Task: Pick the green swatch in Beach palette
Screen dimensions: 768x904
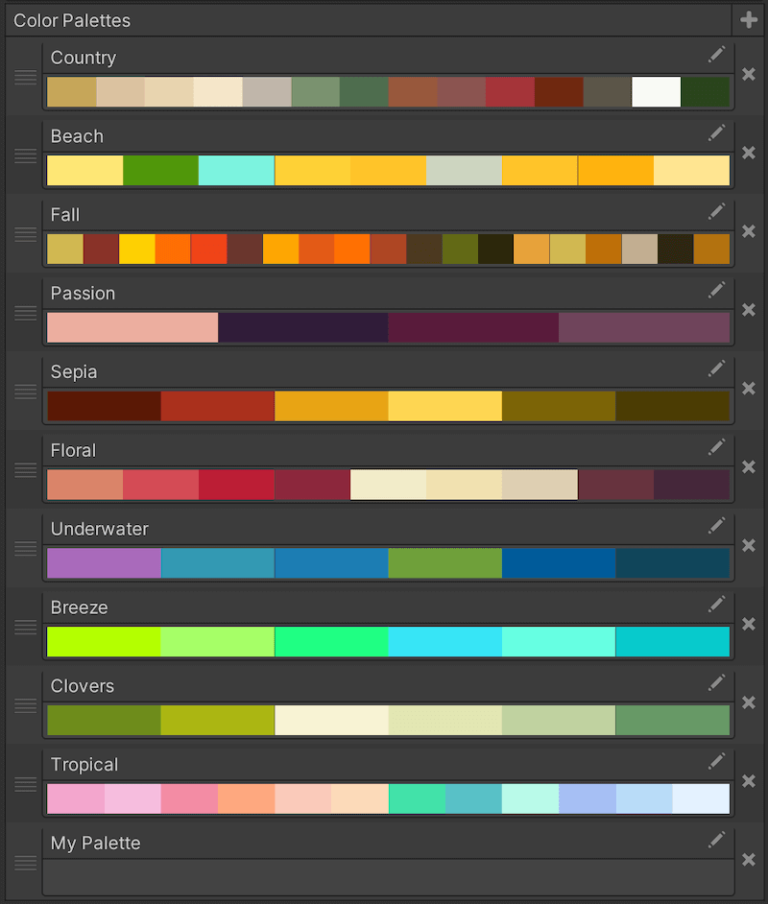Action: coord(160,171)
